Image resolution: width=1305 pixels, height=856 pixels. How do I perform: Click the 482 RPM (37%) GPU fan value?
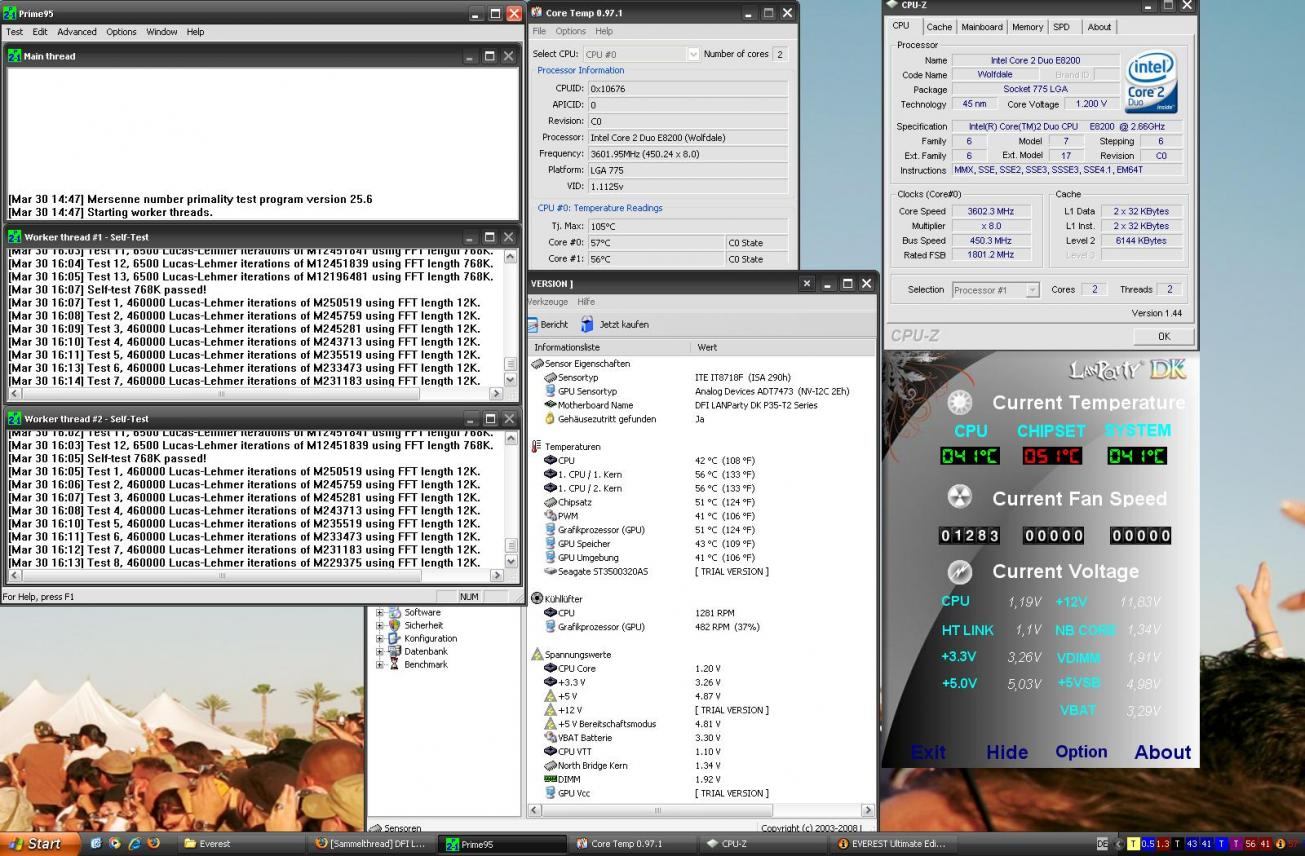(727, 627)
